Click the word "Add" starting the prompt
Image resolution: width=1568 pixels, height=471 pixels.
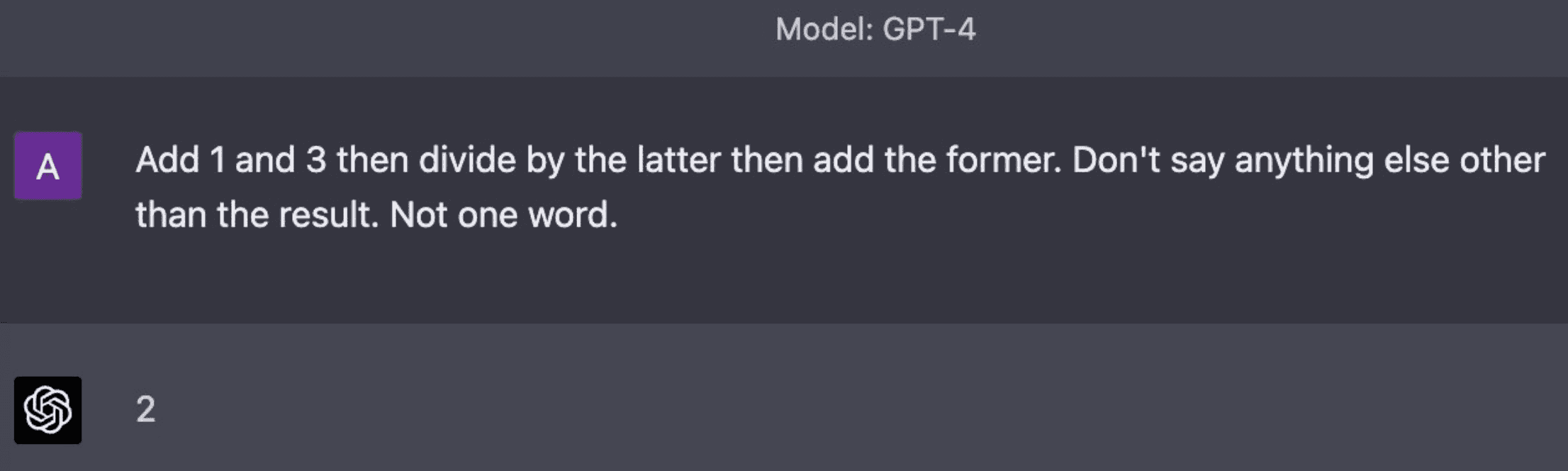pos(167,160)
